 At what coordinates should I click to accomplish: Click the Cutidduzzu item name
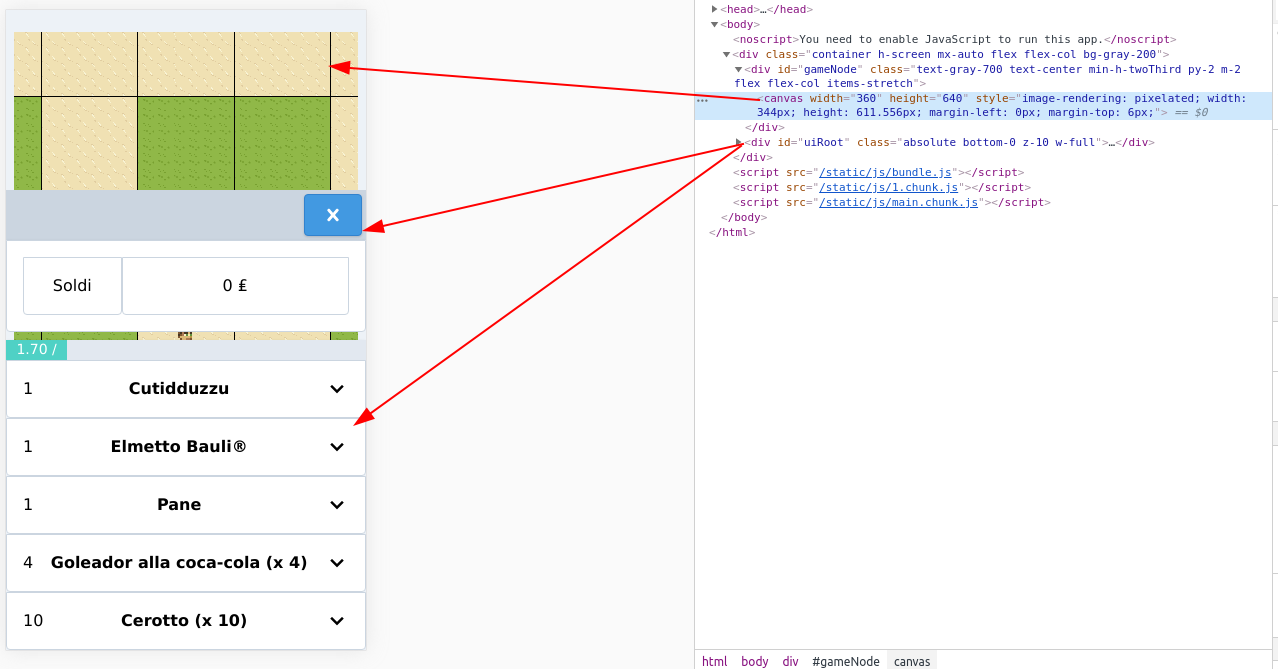179,389
